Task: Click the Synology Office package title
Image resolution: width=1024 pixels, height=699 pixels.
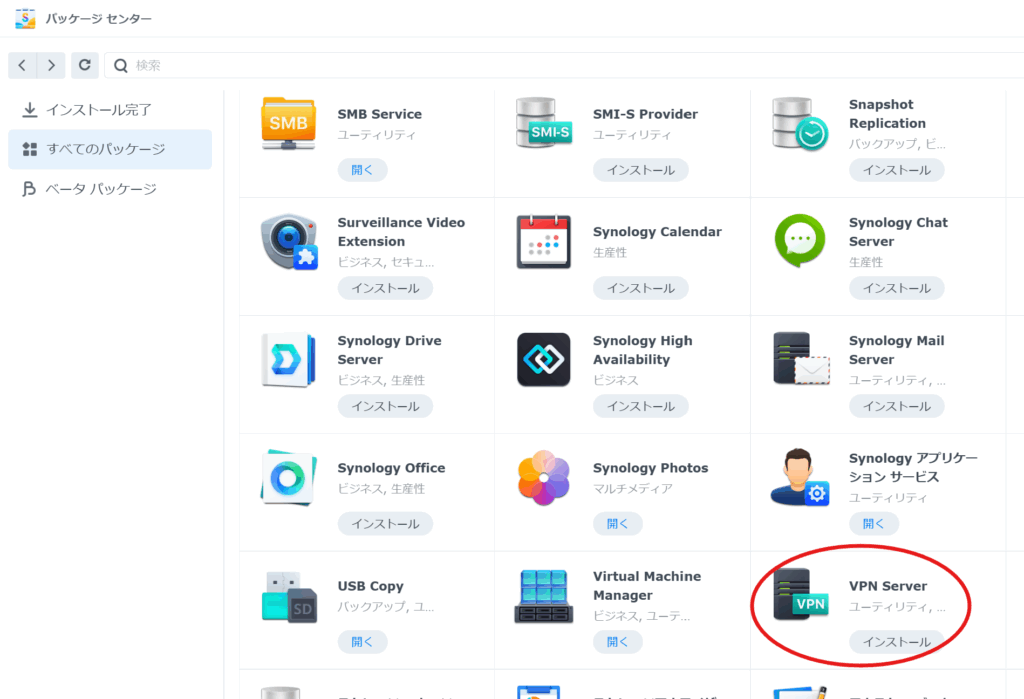Action: [x=391, y=468]
